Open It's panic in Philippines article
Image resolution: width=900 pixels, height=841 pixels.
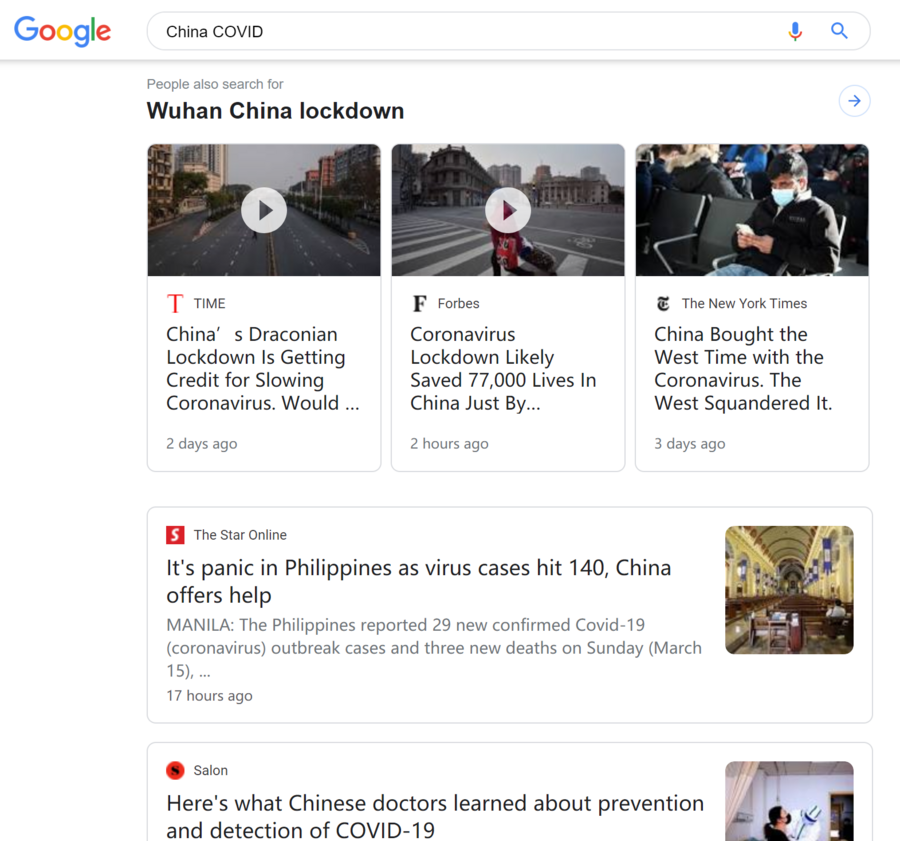pos(418,582)
